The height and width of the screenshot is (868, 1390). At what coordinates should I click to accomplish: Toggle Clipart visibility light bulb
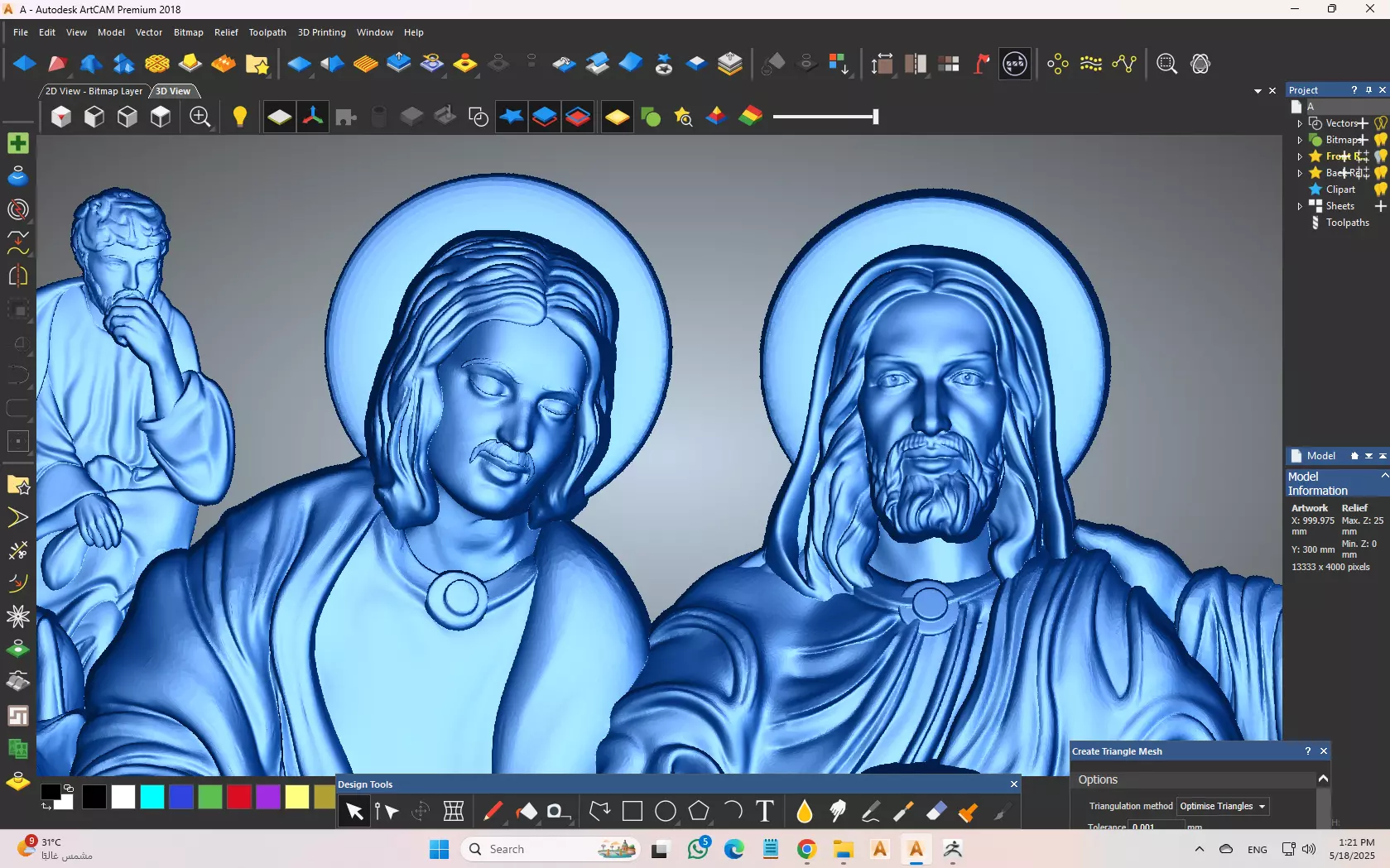[1380, 189]
